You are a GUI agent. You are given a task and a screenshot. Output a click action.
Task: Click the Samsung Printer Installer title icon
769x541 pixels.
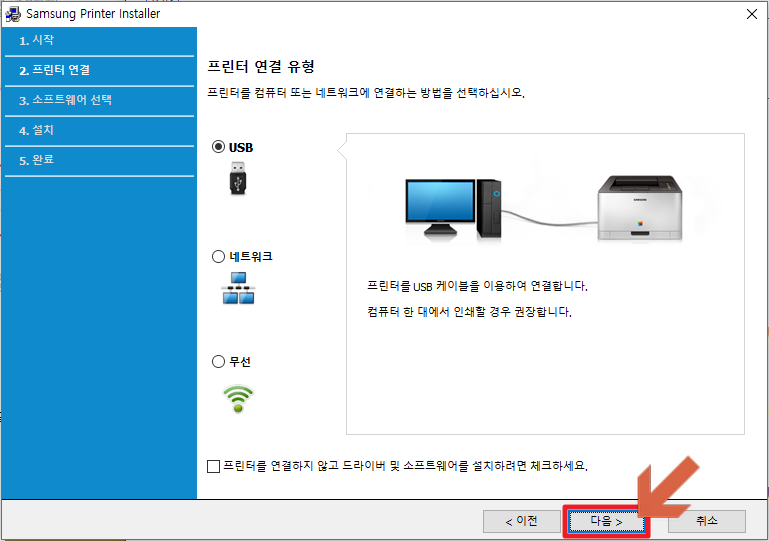(13, 14)
